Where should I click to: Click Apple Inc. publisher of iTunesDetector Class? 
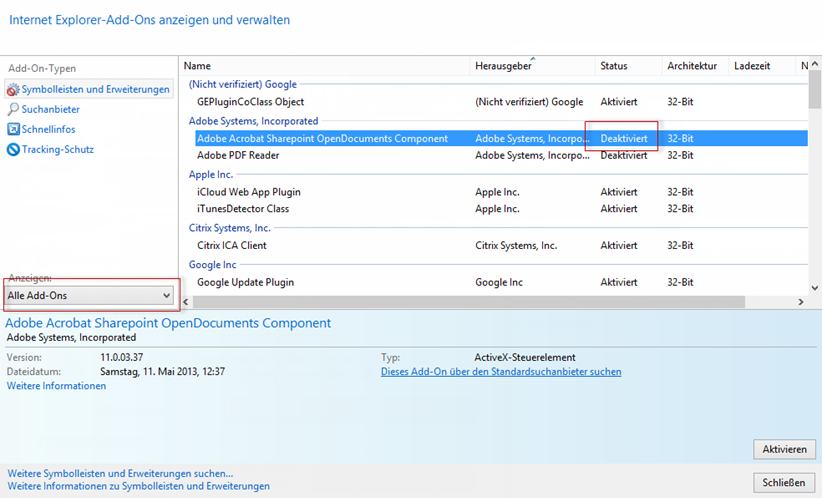[x=497, y=209]
